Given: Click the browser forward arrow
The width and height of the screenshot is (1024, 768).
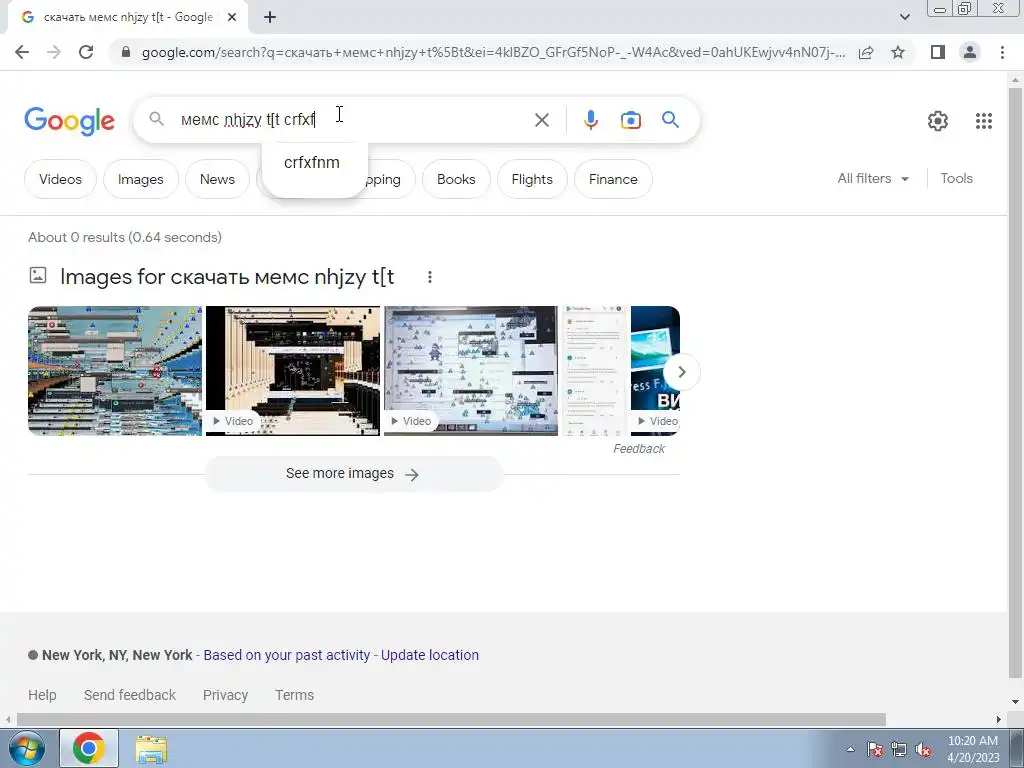Looking at the screenshot, I should click(x=54, y=52).
